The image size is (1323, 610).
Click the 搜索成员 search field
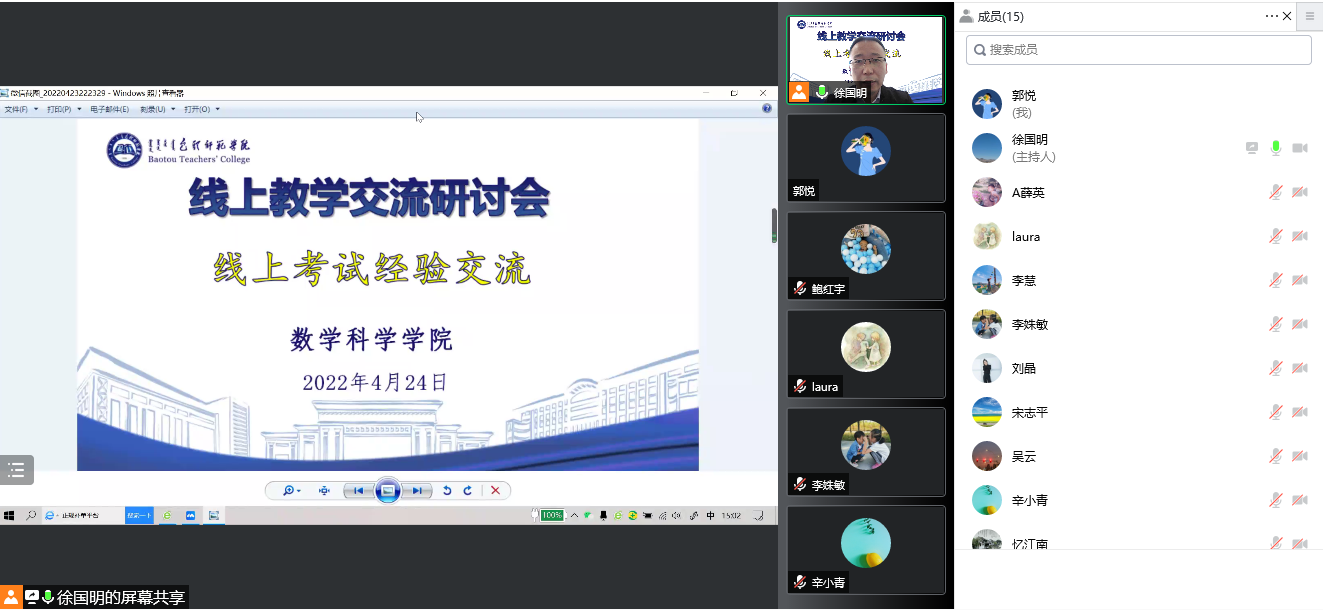[x=1138, y=50]
